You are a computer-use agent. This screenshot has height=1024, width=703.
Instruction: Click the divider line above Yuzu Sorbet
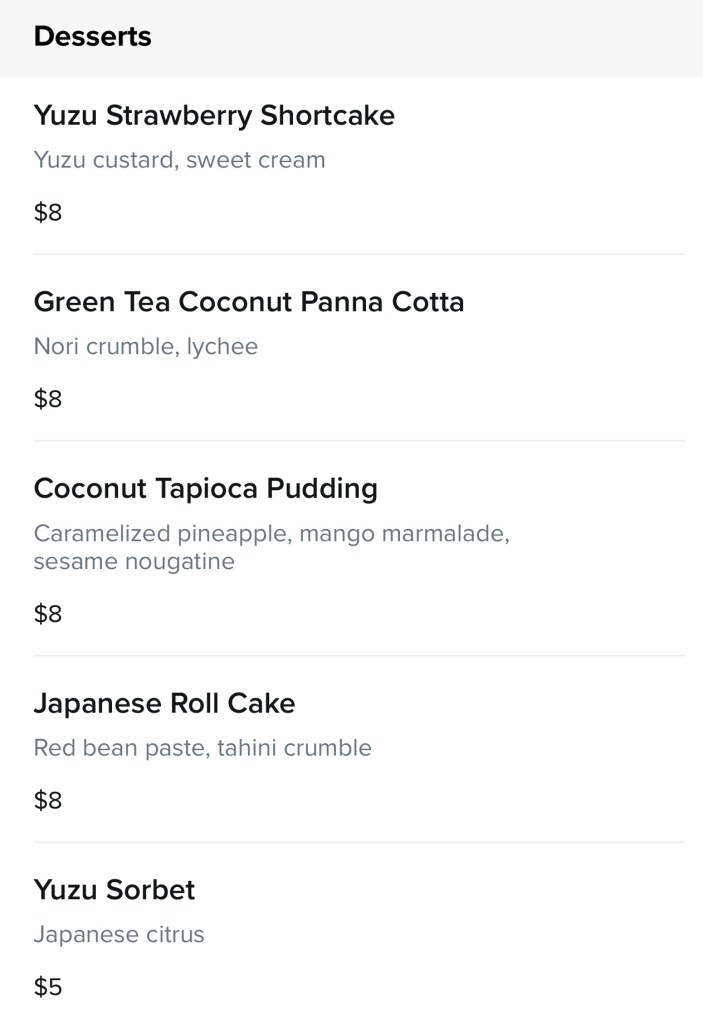point(359,842)
